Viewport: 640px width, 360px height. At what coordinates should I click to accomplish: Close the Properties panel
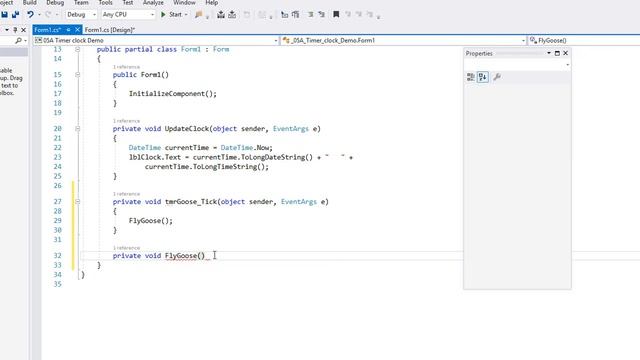pyautogui.click(x=565, y=53)
